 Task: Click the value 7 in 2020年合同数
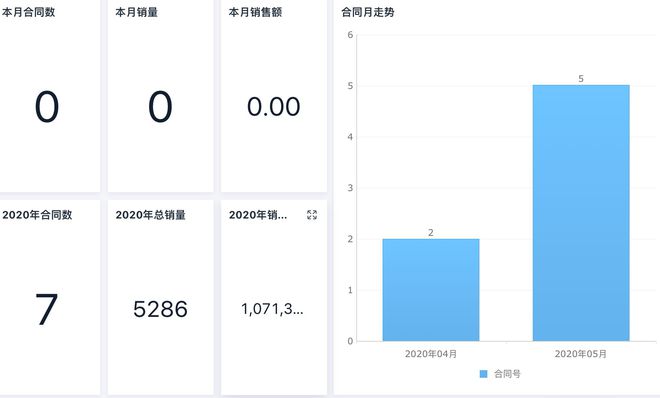[x=46, y=309]
